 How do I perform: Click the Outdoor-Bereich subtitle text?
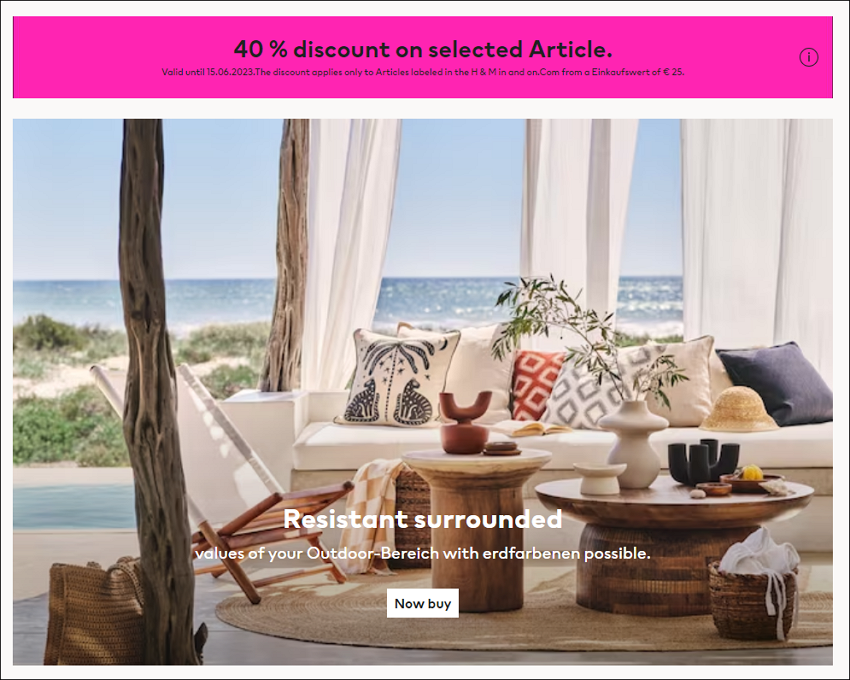tap(423, 554)
